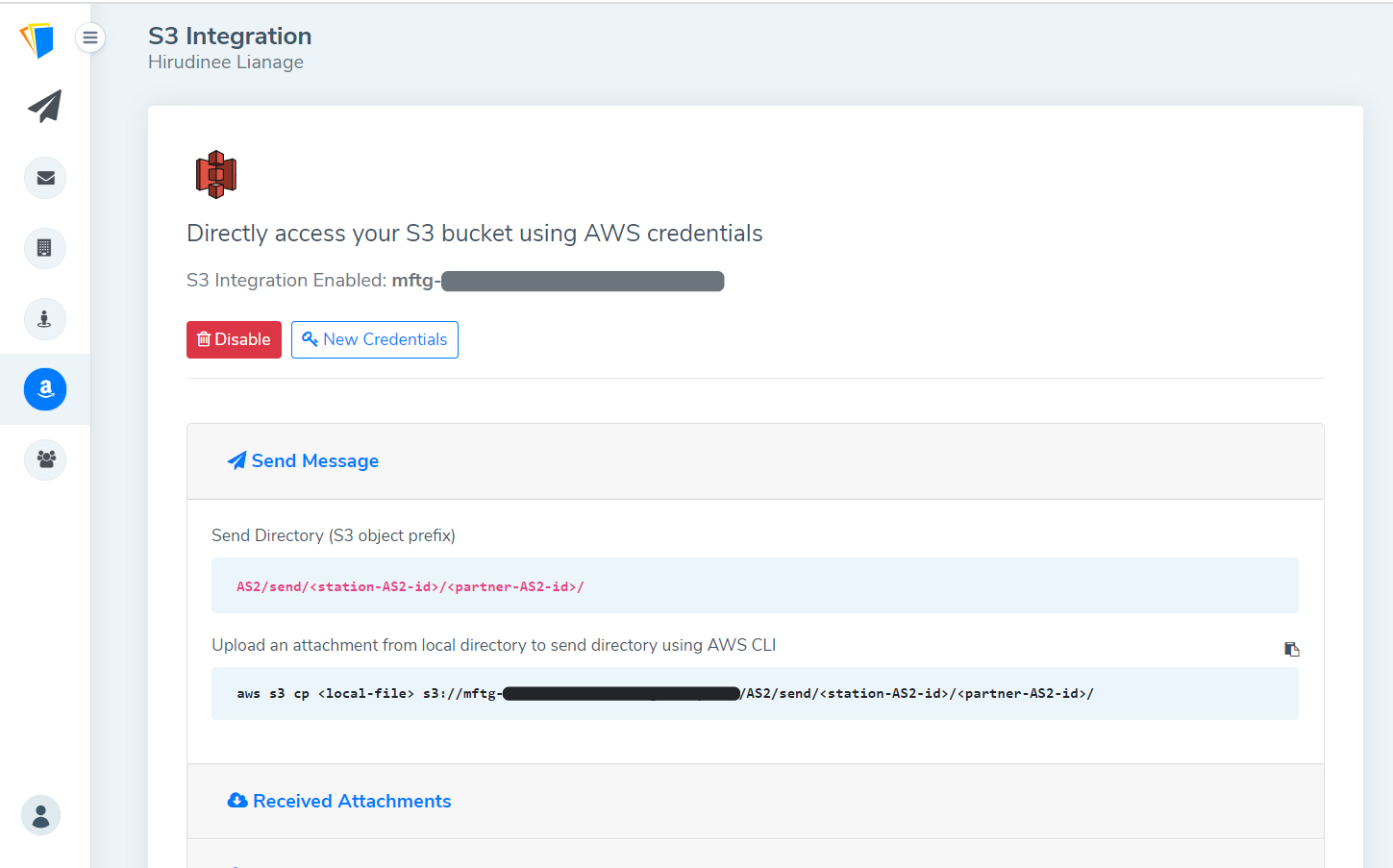Open the partners person sidebar icon

45,319
